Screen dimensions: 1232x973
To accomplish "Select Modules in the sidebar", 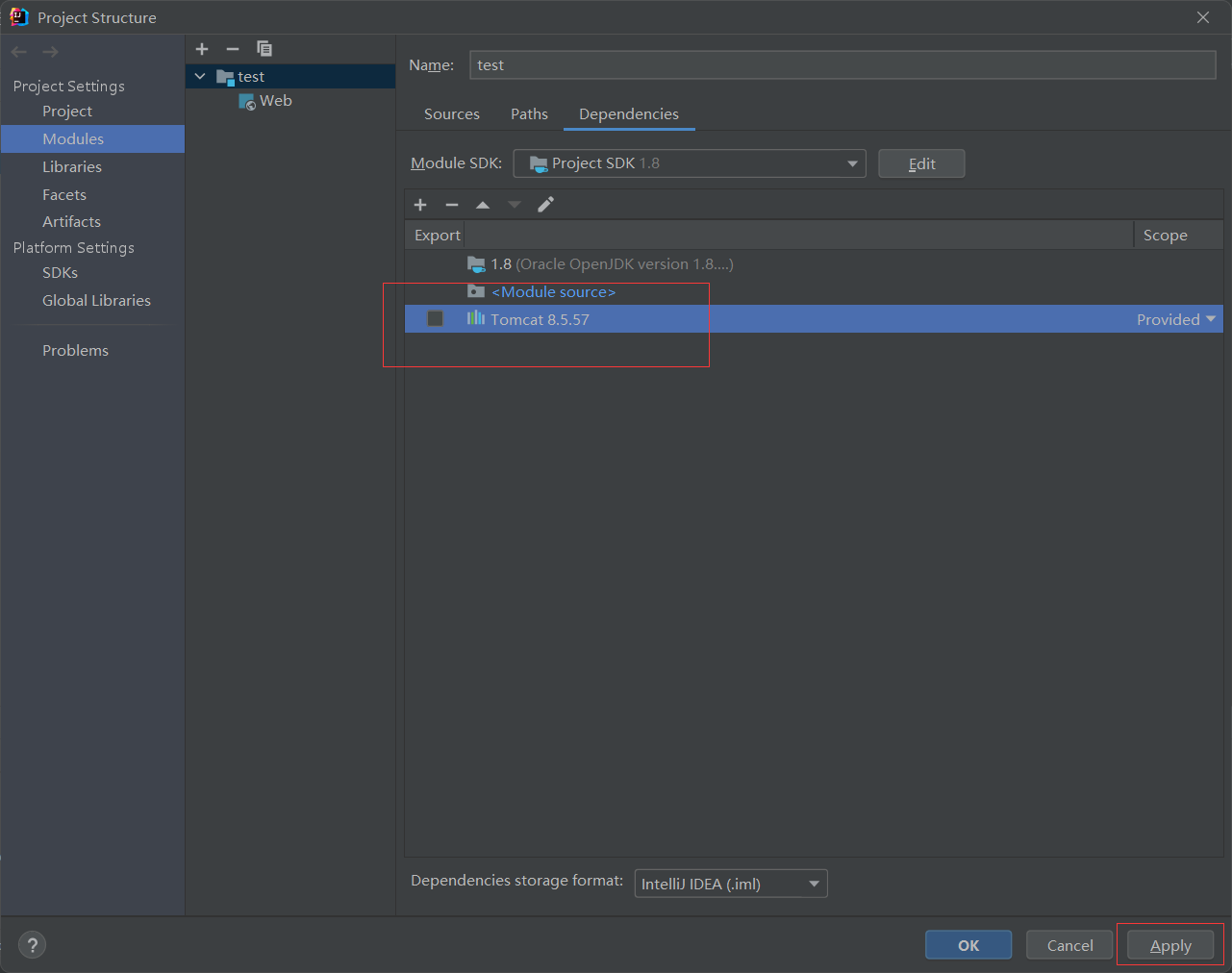I will [x=92, y=138].
